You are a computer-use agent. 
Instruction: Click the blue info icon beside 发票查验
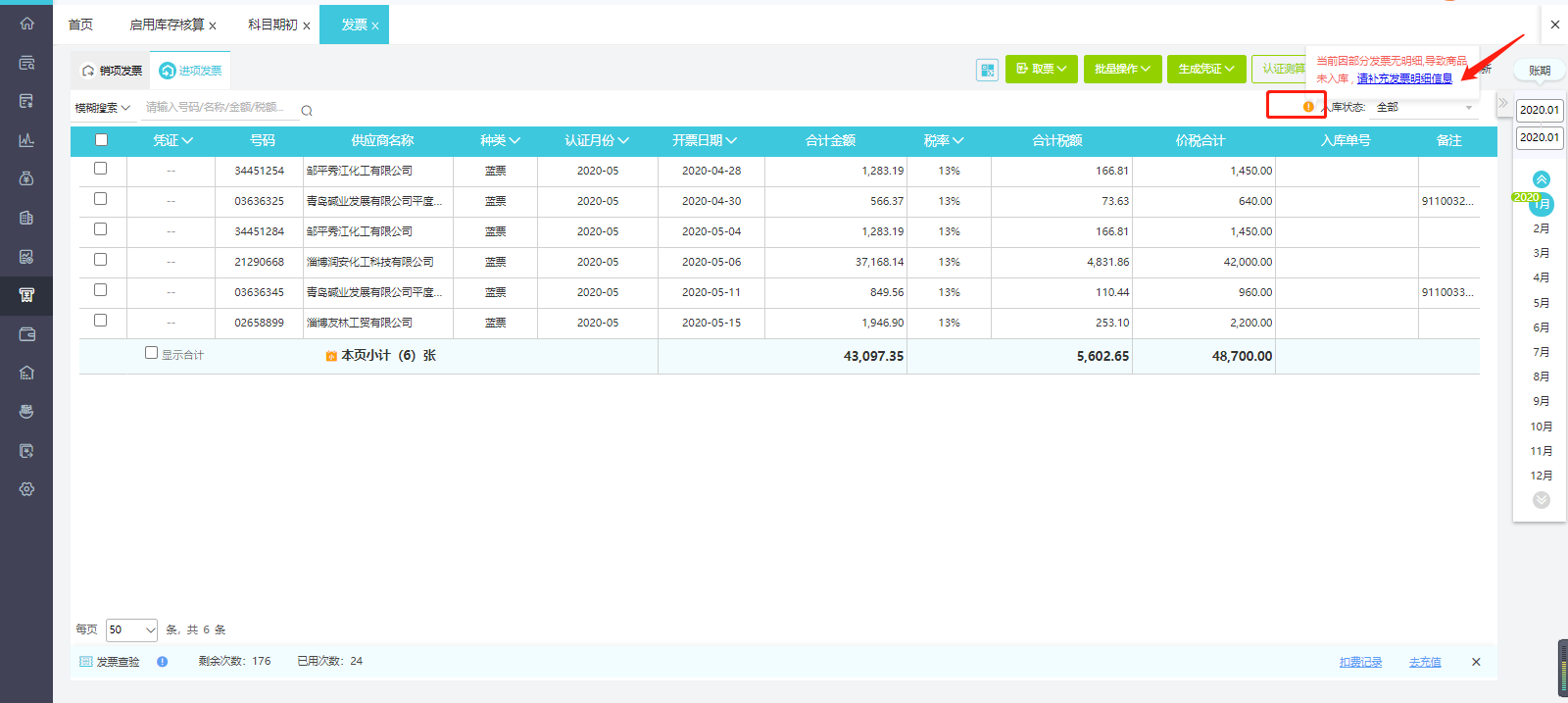pyautogui.click(x=163, y=662)
